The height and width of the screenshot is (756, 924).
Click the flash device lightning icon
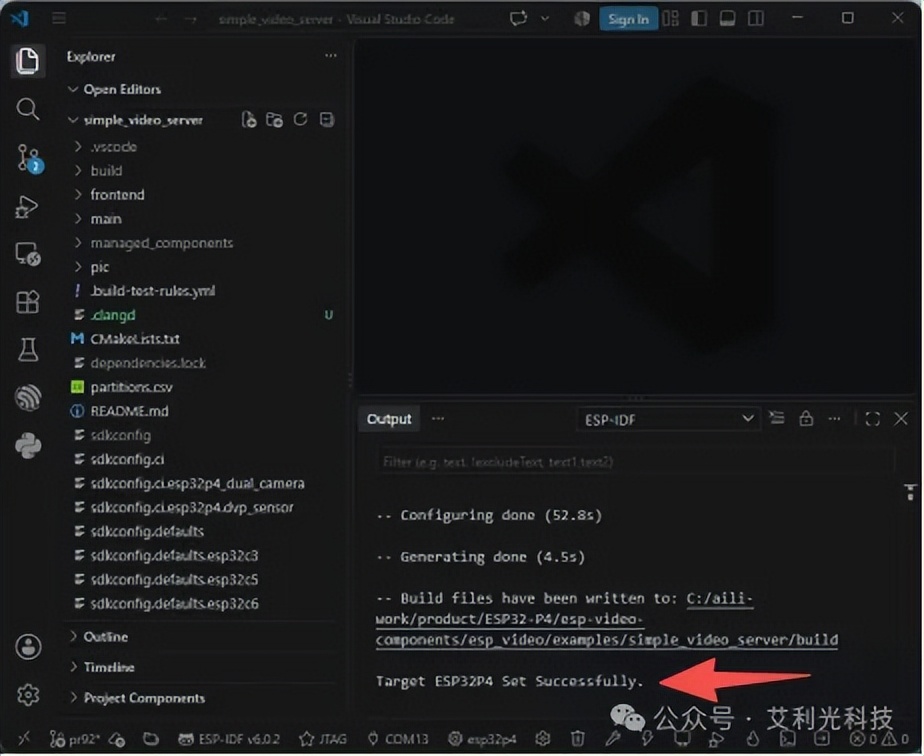[647, 738]
